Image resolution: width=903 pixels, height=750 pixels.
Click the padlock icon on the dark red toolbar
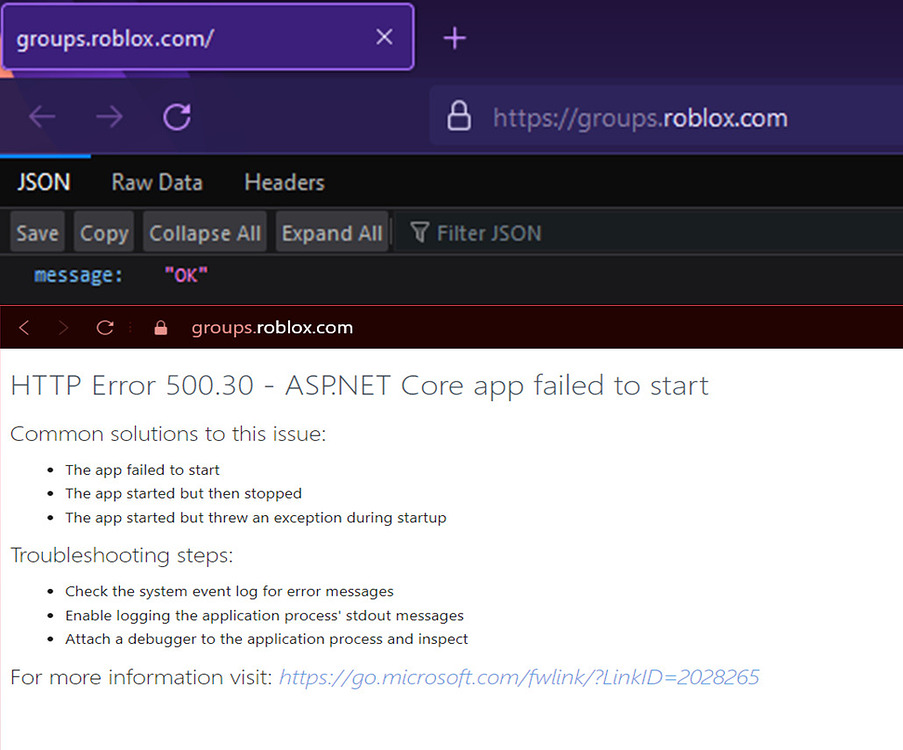160,327
